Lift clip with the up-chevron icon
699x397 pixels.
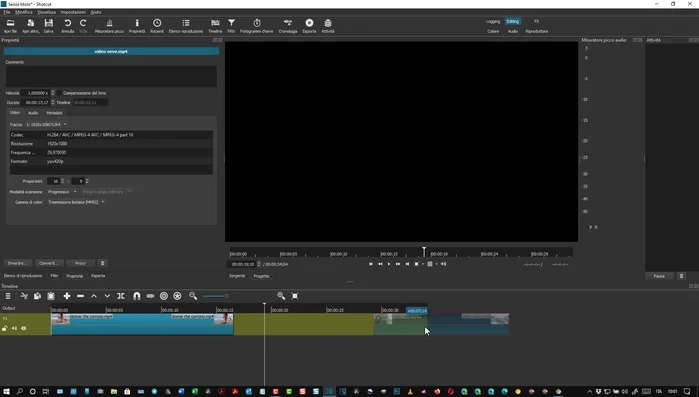click(94, 296)
